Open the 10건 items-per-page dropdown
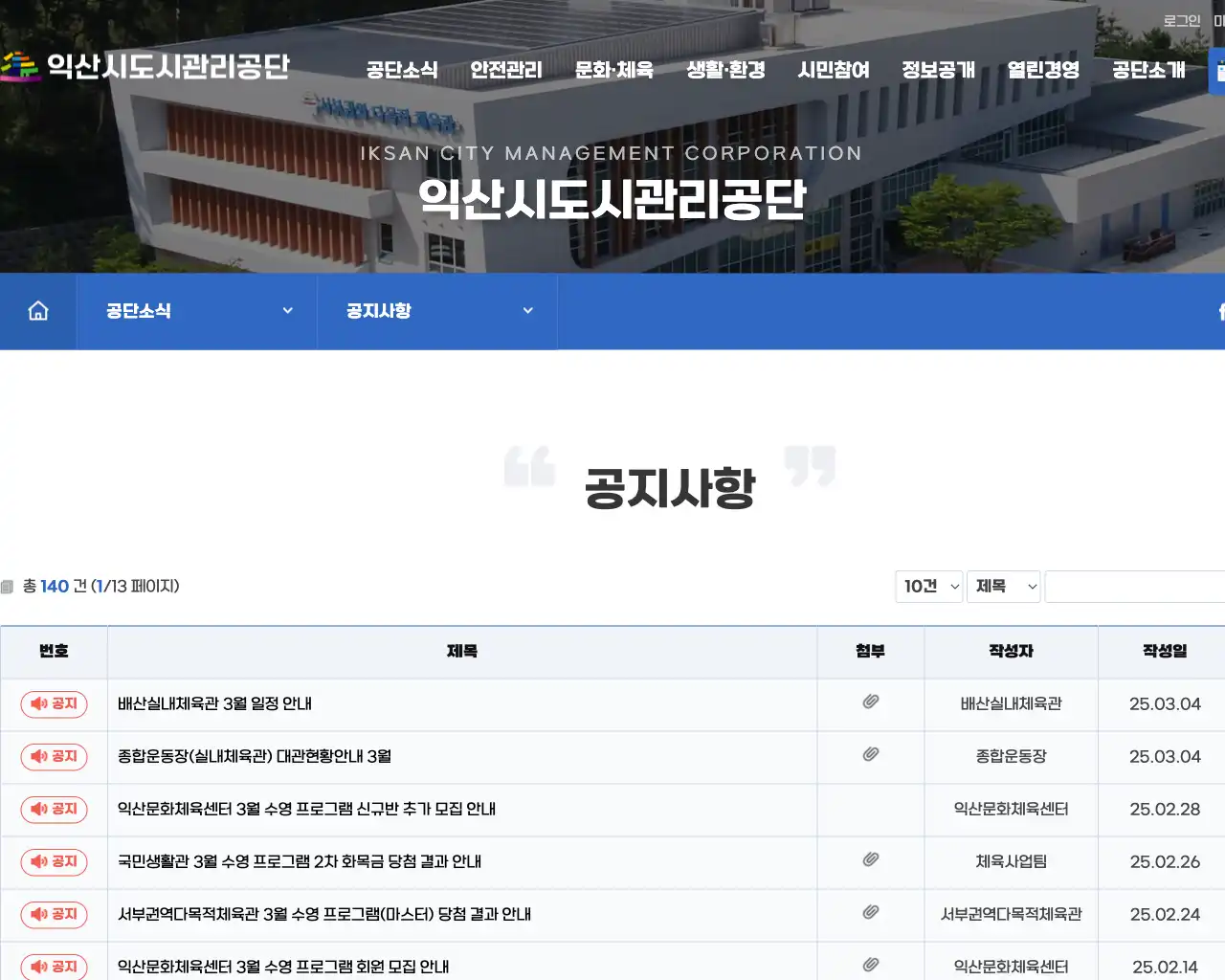The width and height of the screenshot is (1225, 980). 928,587
